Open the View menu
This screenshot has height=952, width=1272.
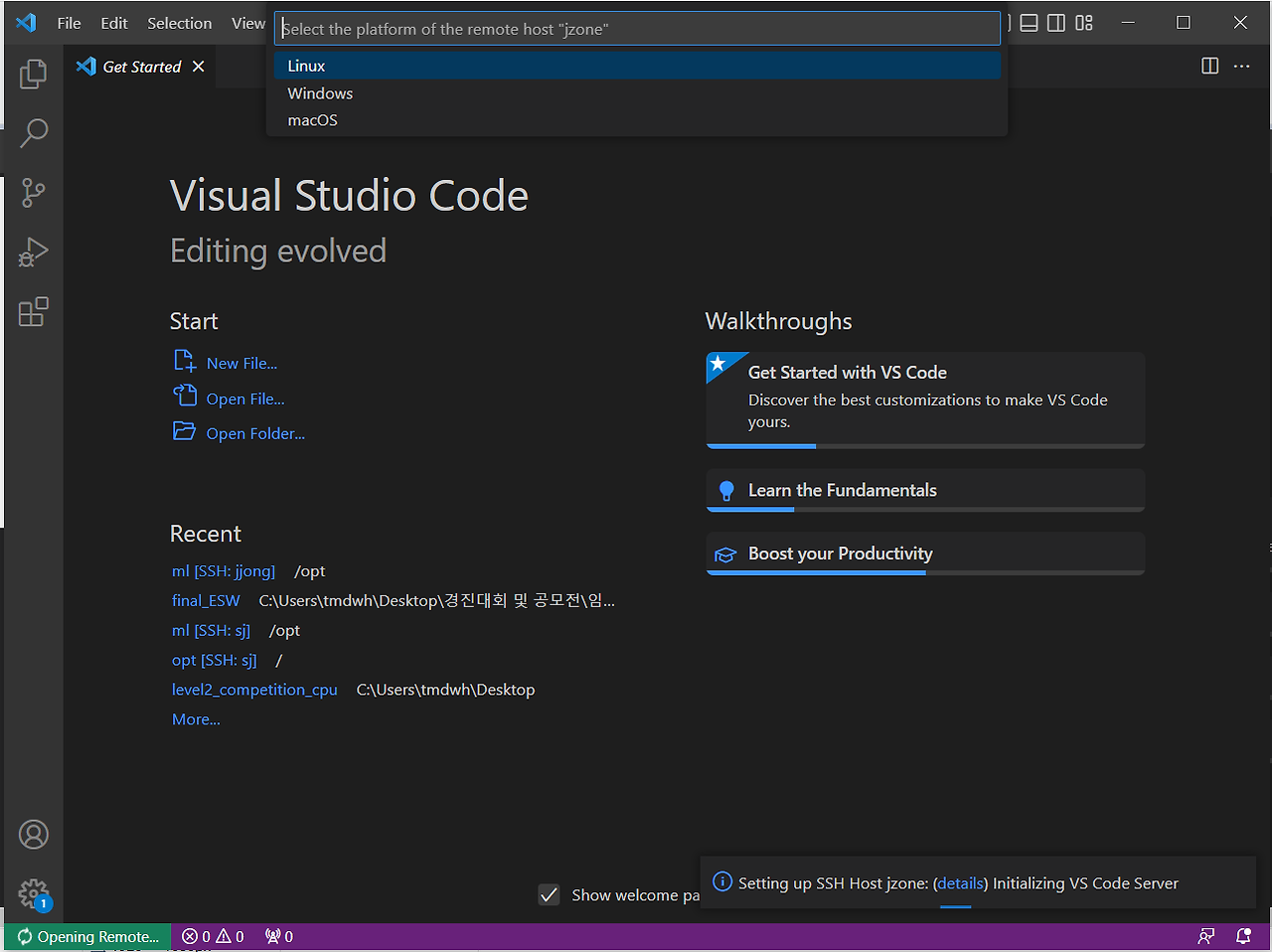tap(247, 23)
